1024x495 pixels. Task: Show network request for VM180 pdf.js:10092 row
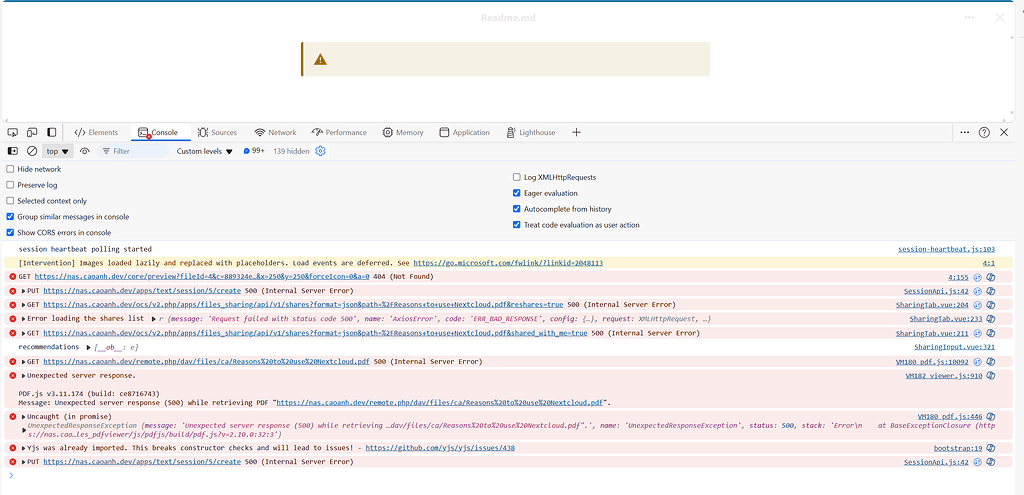978,362
